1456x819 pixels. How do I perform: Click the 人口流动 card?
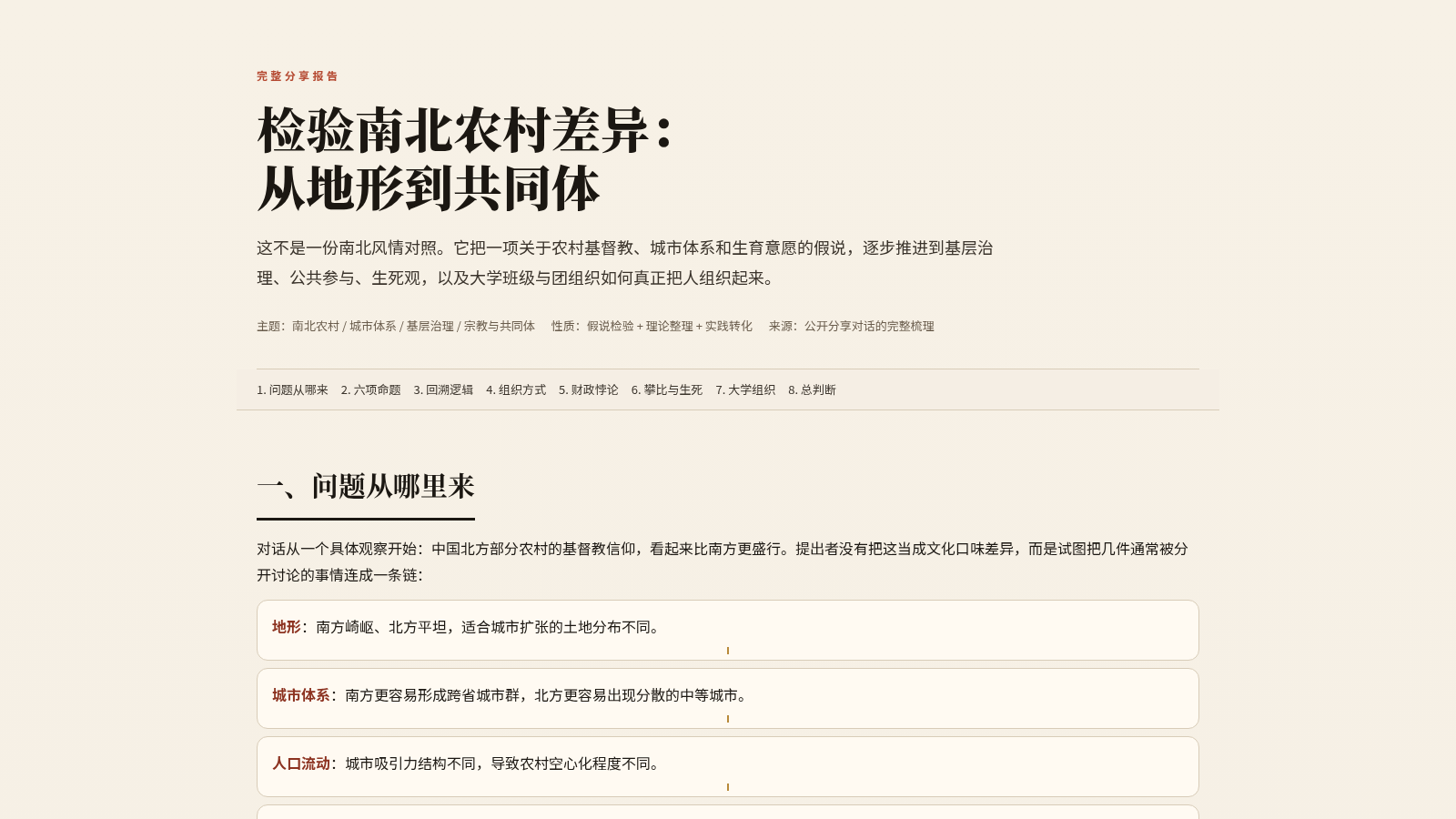tap(727, 766)
